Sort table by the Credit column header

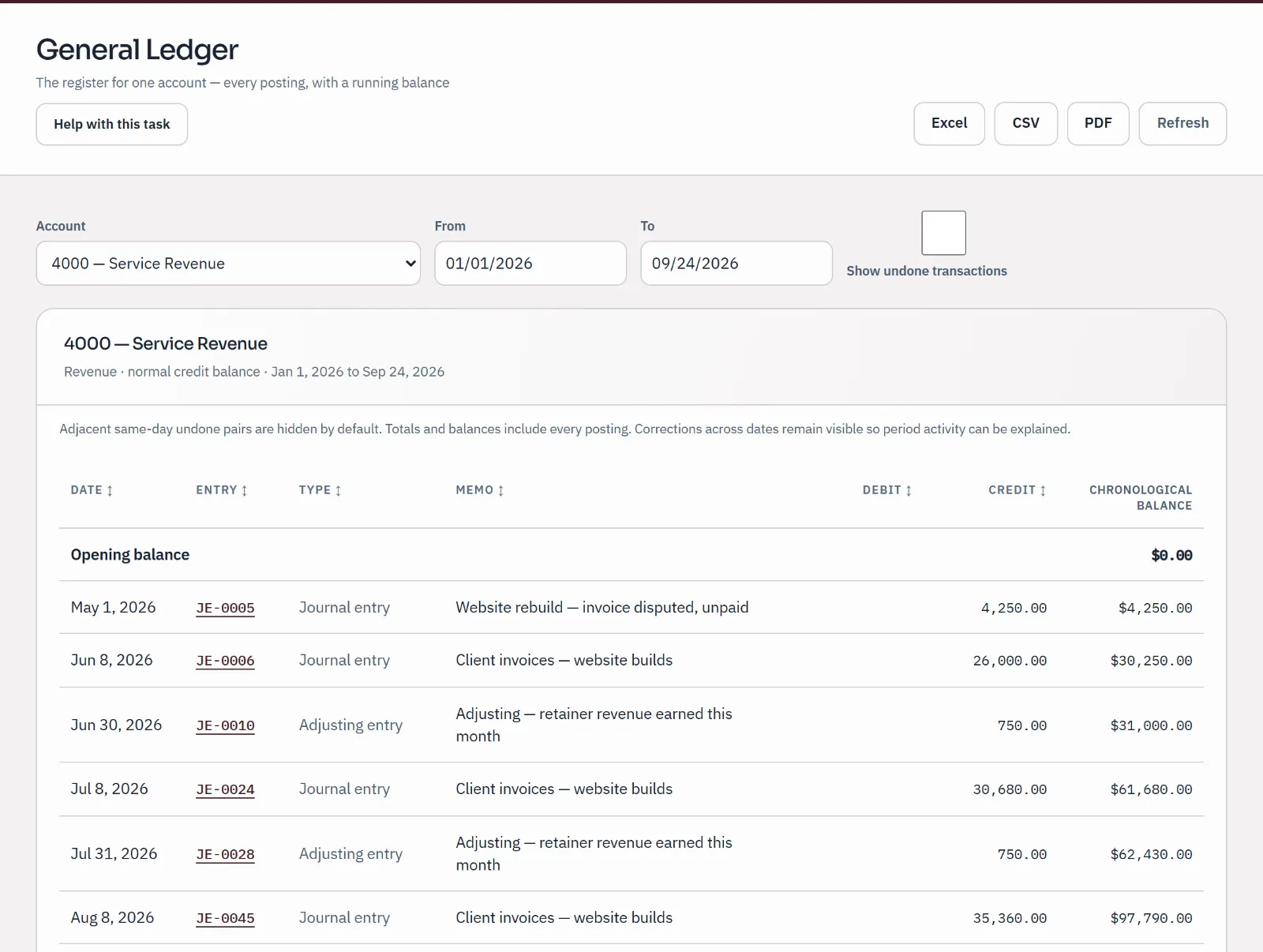point(1018,490)
